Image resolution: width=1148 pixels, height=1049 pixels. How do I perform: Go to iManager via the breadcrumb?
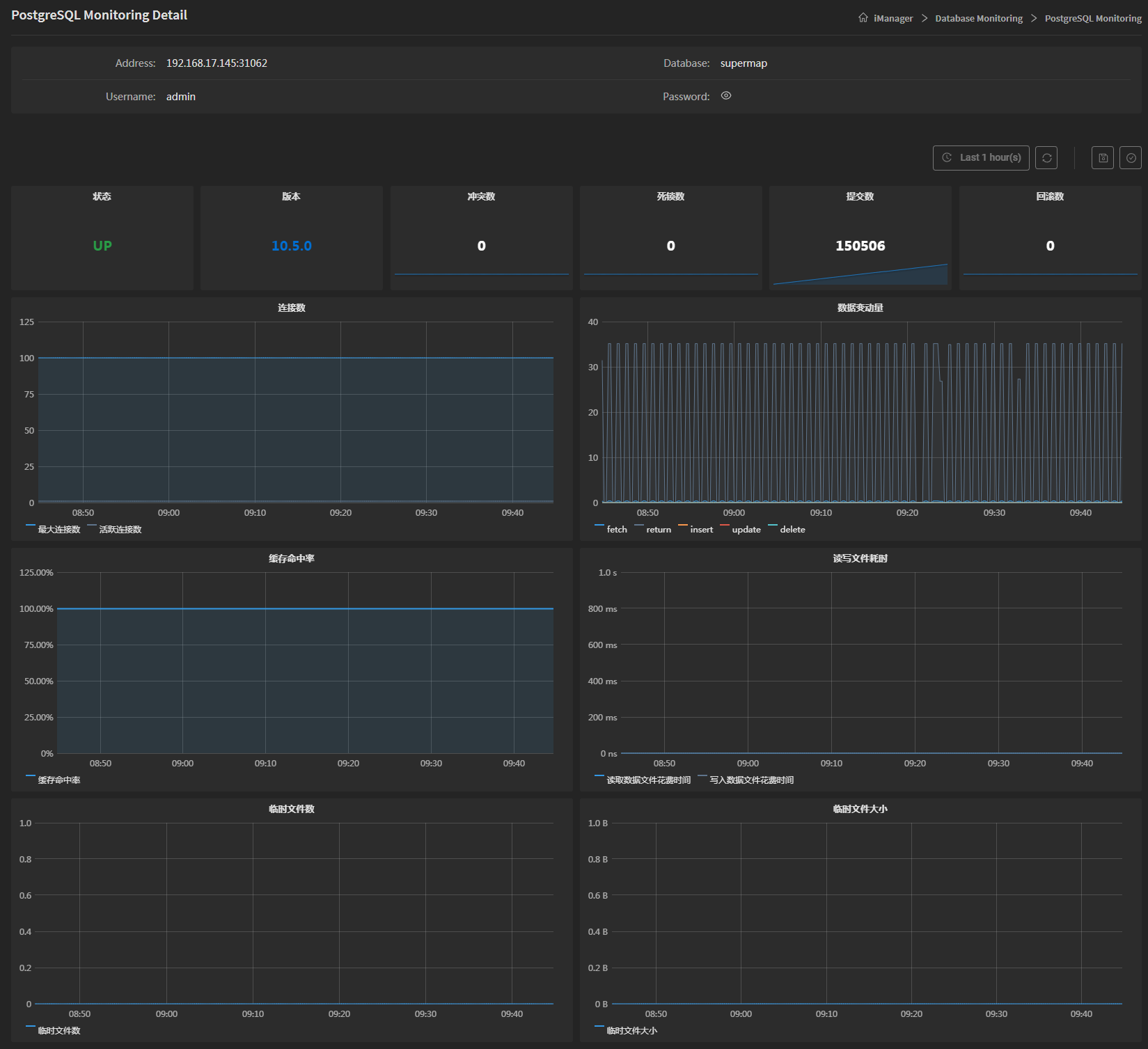893,17
